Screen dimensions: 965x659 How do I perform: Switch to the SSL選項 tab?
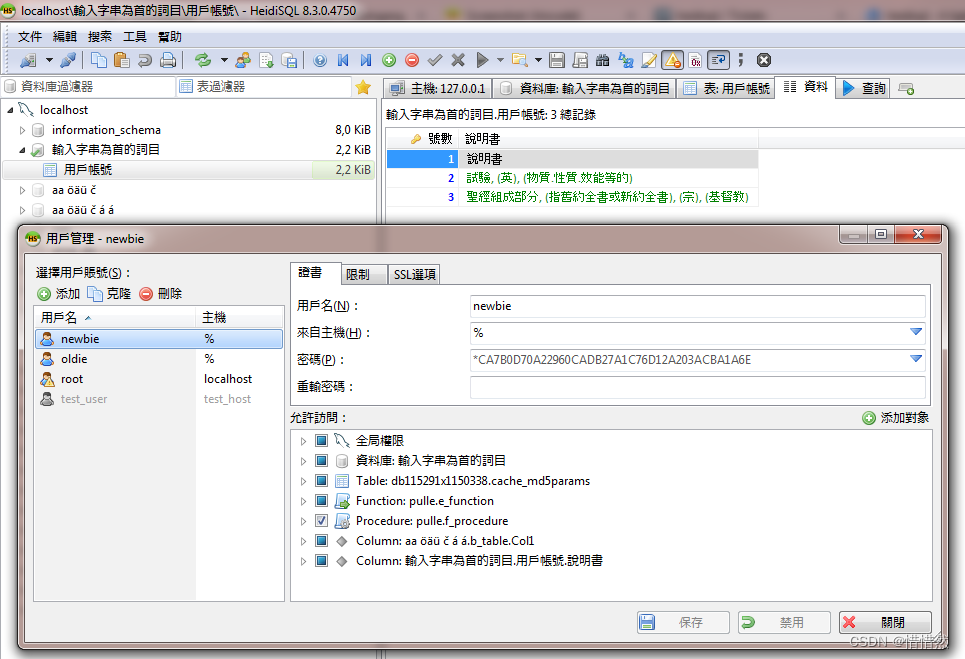414,274
